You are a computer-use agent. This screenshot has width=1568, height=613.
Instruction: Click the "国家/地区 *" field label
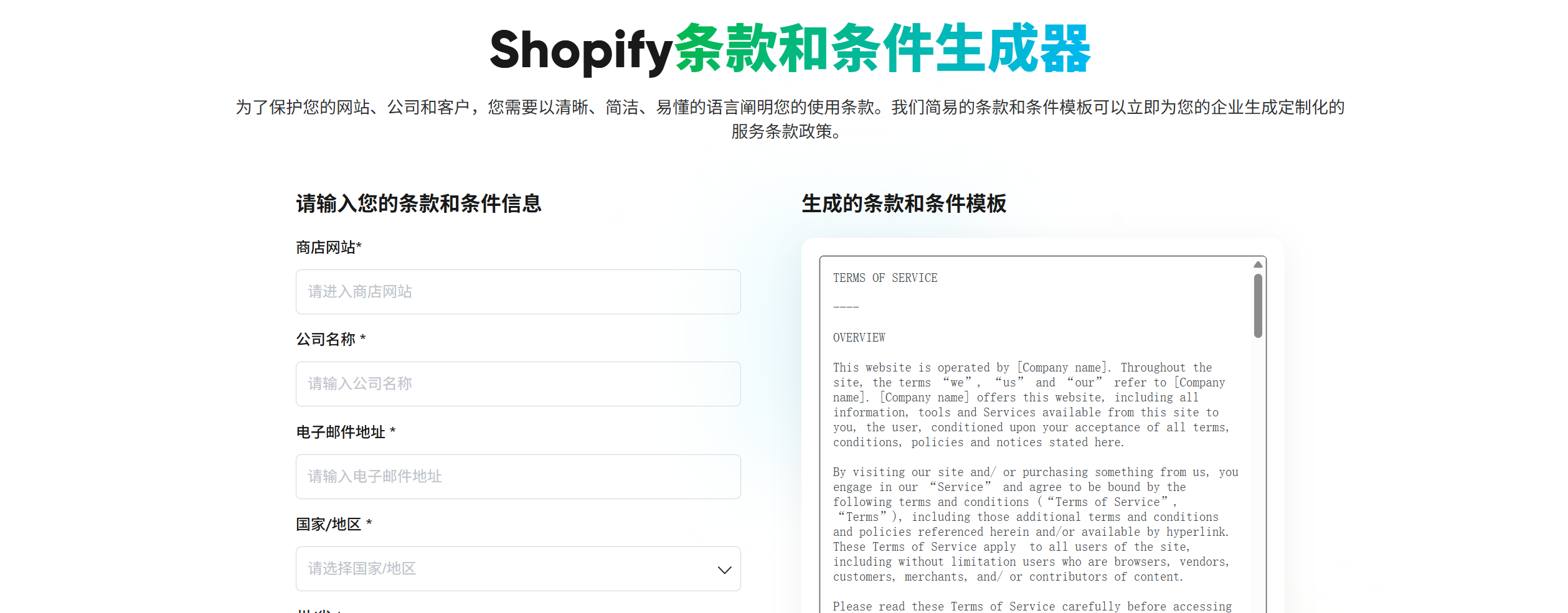[334, 524]
